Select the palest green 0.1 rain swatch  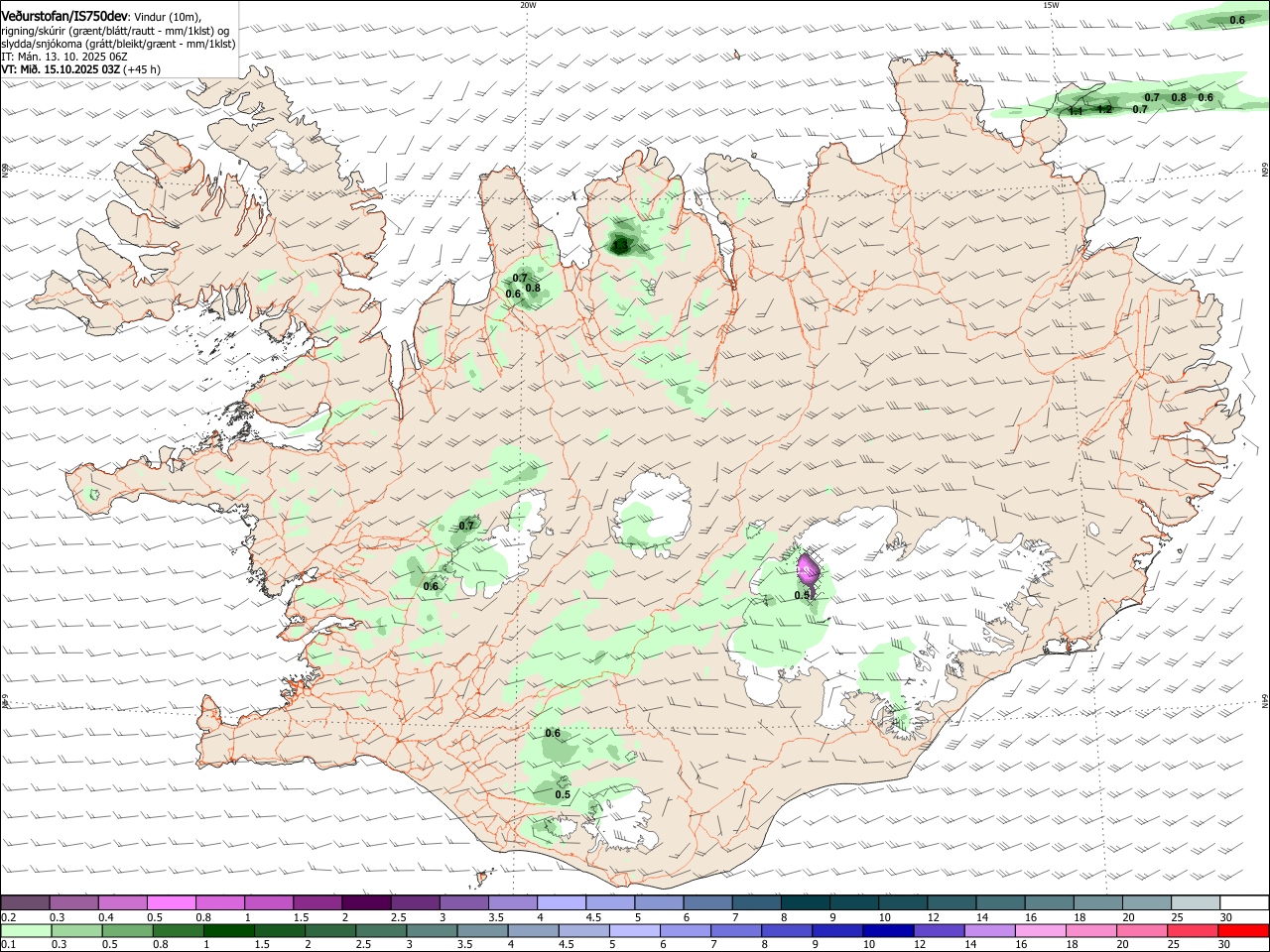26,930
